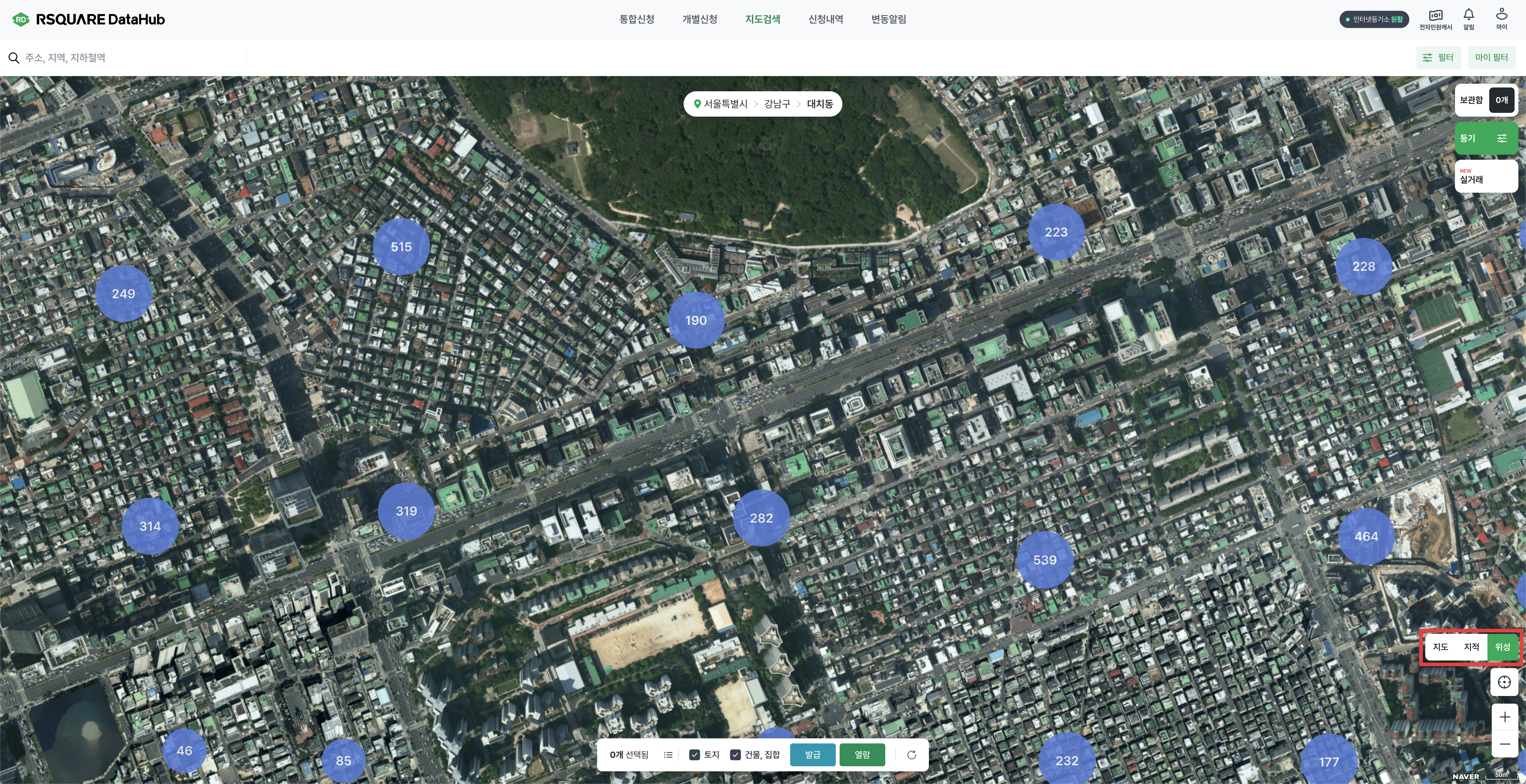Open the 등기 settings sliders icon
Viewport: 1526px width, 784px height.
coord(1502,138)
